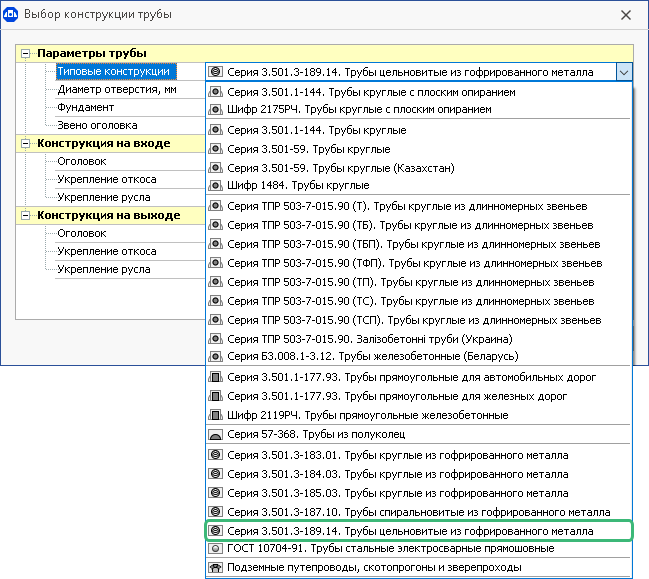Select Звено оголовка property row
Image resolution: width=649 pixels, height=579 pixels.
[97, 125]
